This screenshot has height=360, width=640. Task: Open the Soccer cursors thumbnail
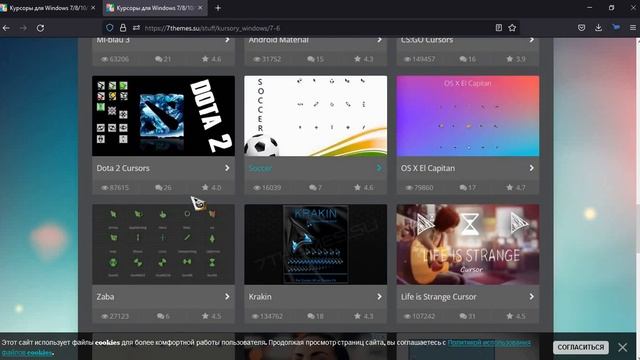[316, 116]
